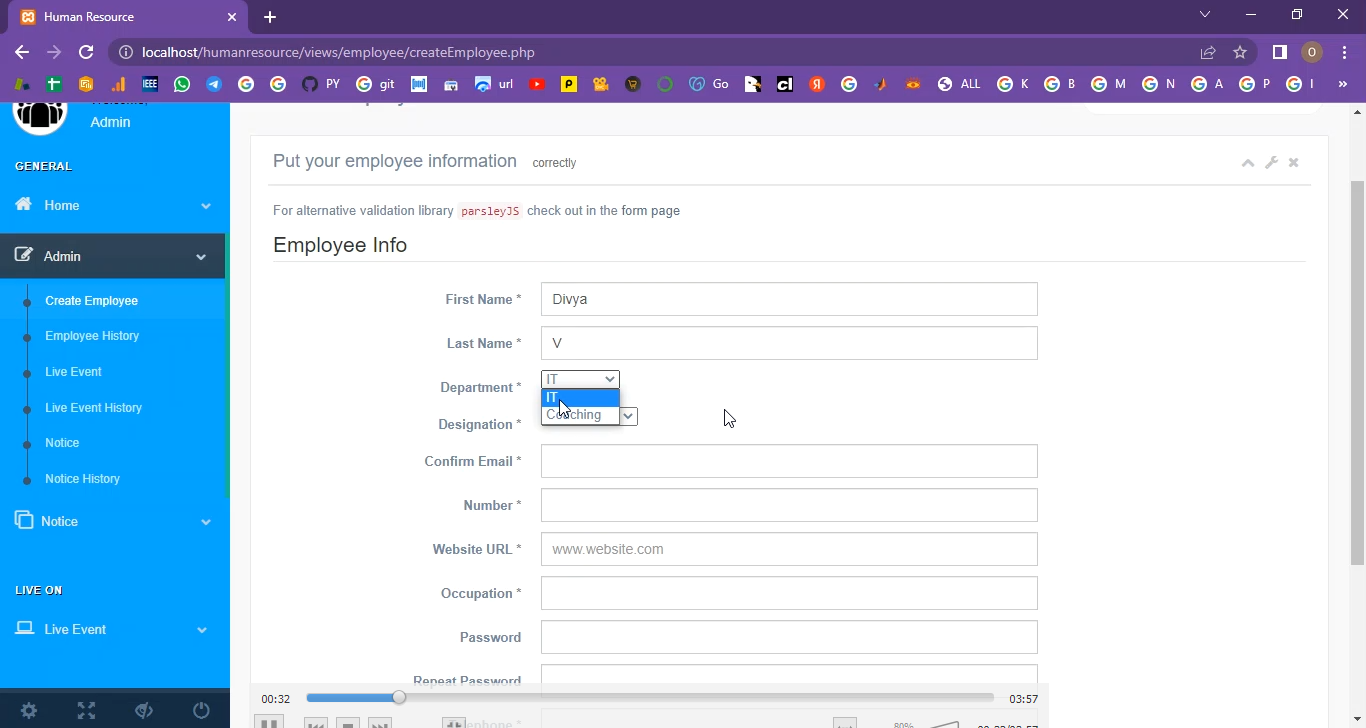The image size is (1366, 728).
Task: Click the settings gear icon in sidebar footer
Action: coord(29,711)
